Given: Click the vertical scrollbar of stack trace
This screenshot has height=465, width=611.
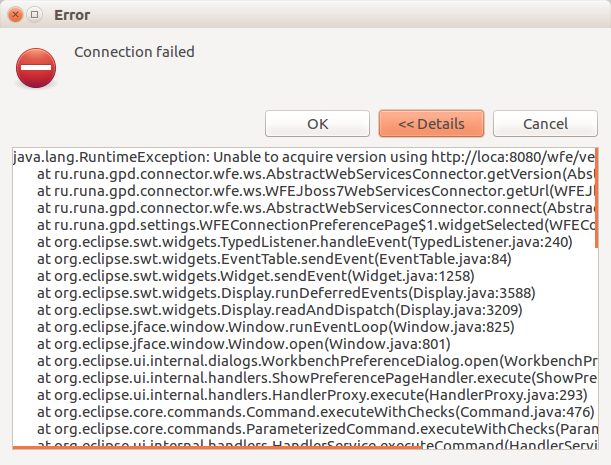Looking at the screenshot, I should (595, 200).
